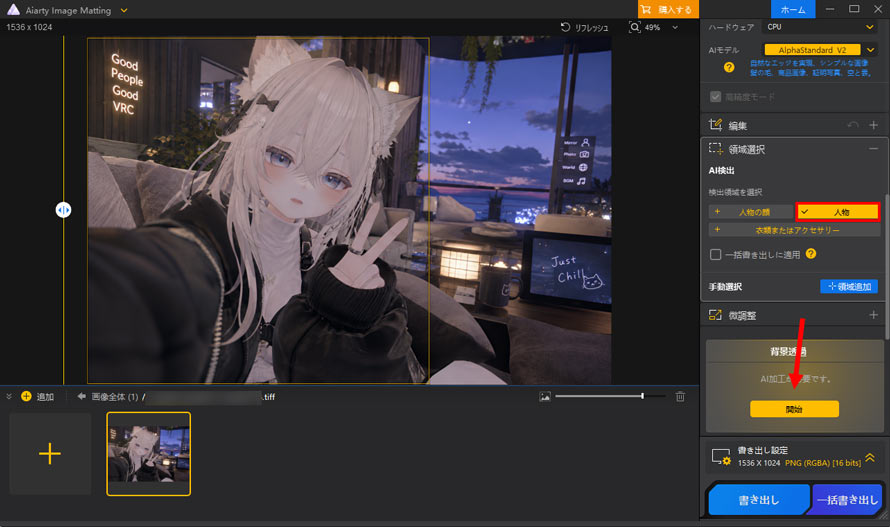Image resolution: width=890 pixels, height=527 pixels.
Task: Click the yellow 追加 plus icon
Action: pyautogui.click(x=26, y=396)
